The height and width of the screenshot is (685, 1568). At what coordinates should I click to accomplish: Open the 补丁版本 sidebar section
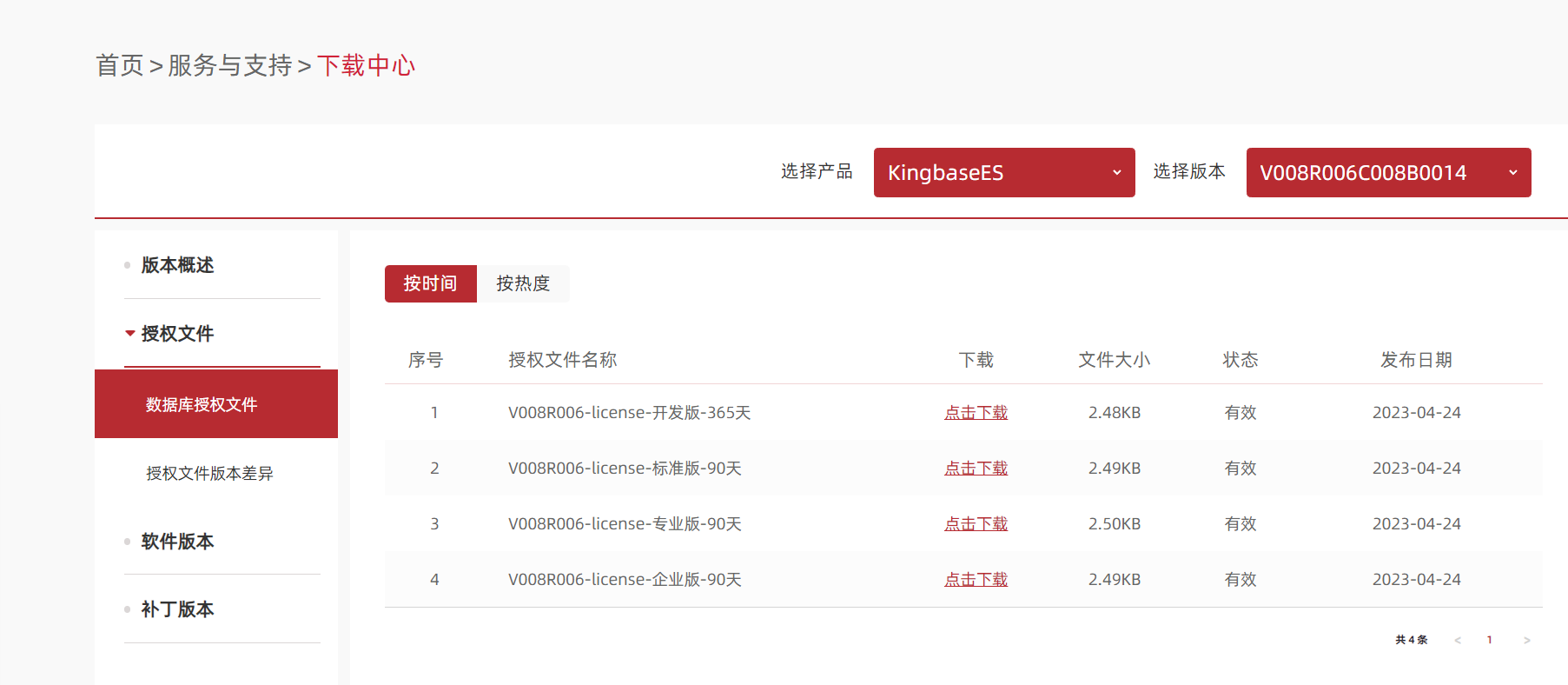click(x=177, y=609)
